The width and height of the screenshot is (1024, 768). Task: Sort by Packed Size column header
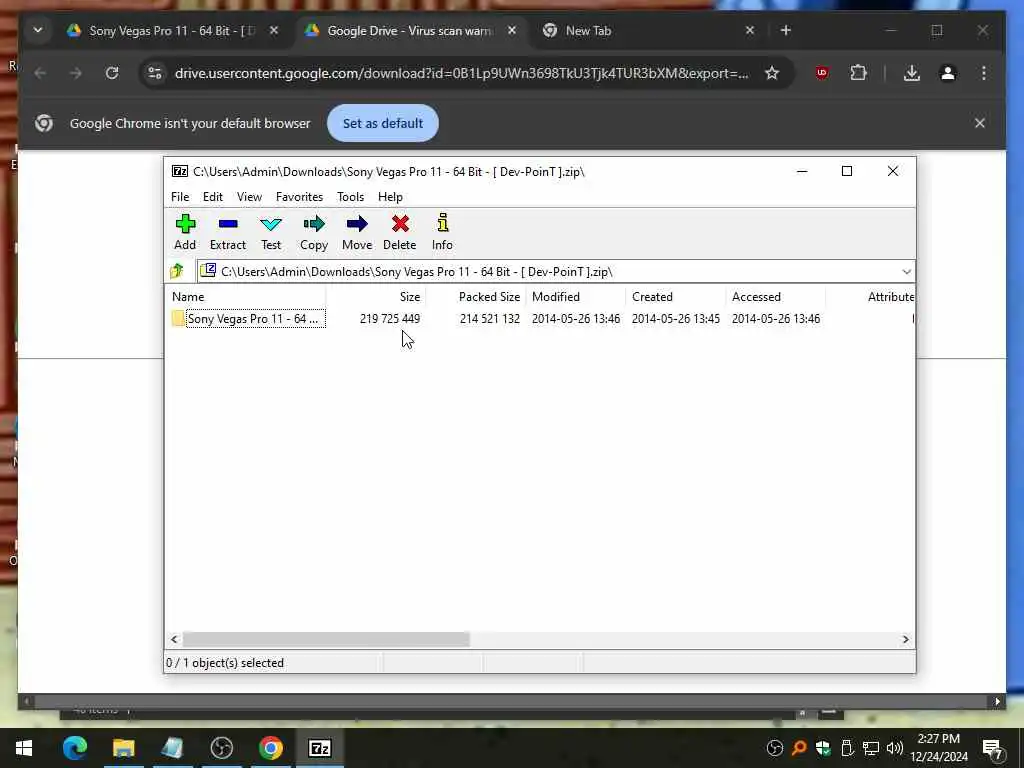point(476,296)
